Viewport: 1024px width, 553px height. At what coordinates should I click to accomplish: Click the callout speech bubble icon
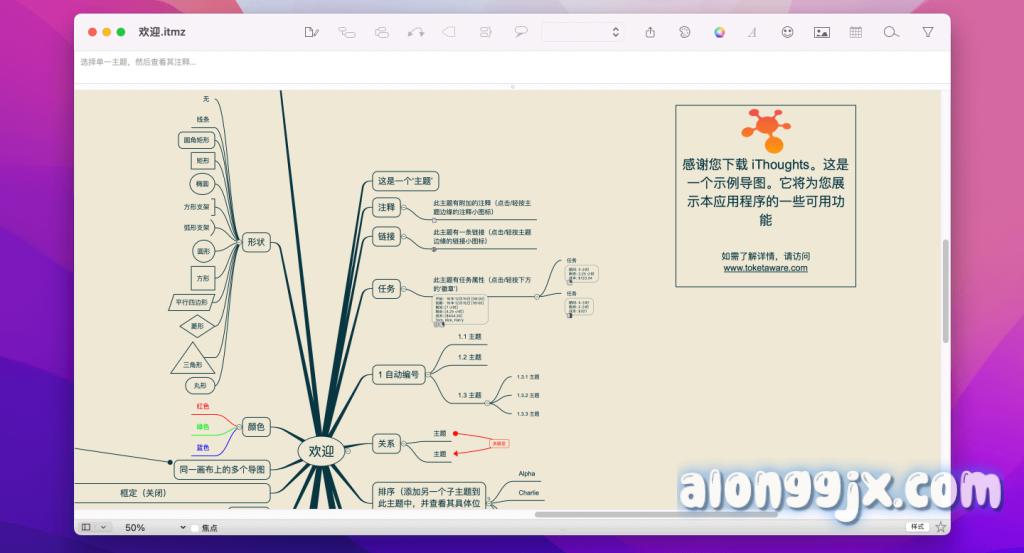click(520, 32)
